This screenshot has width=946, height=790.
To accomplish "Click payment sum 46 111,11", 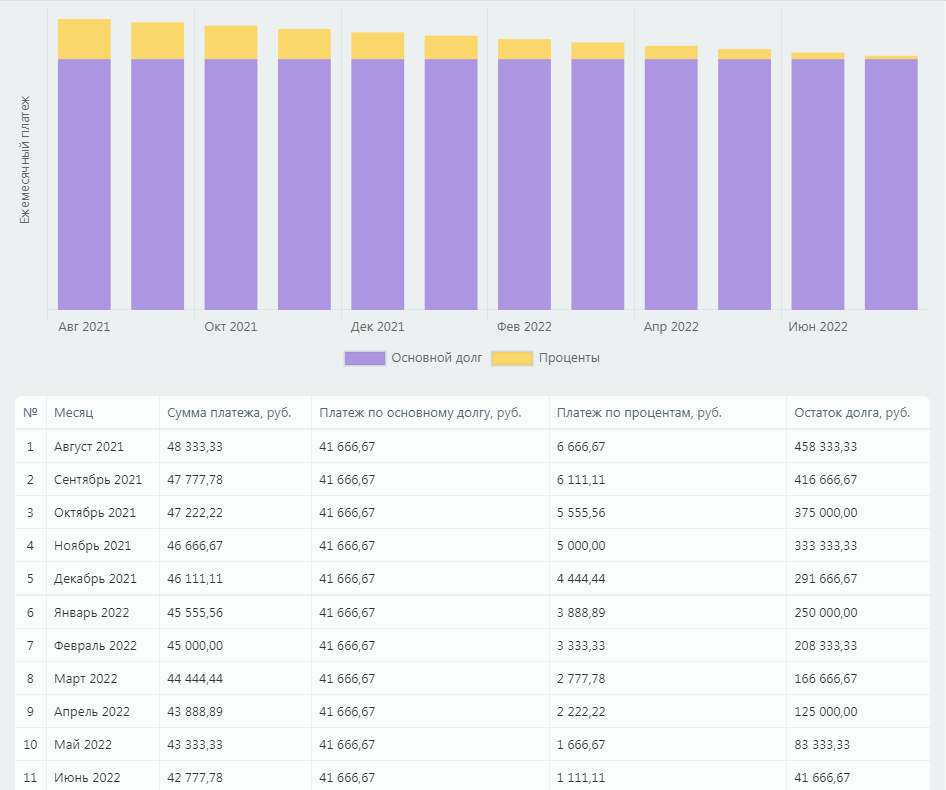I will (x=195, y=579).
